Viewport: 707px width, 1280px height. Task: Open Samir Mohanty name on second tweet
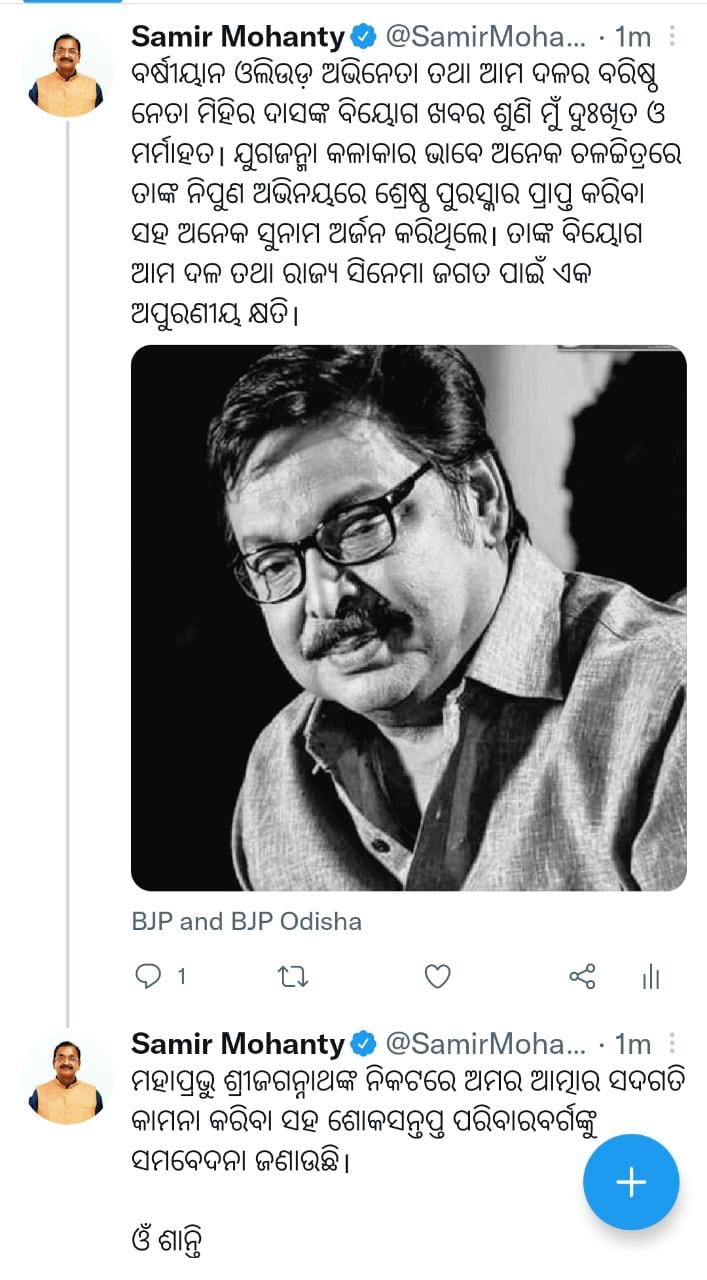[238, 1045]
